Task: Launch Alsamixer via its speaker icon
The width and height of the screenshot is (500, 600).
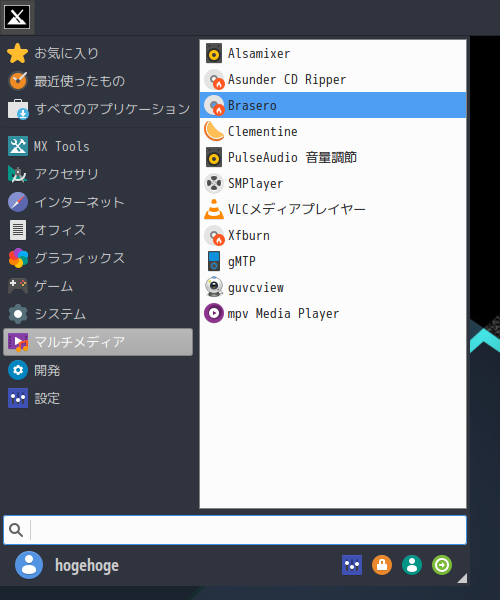Action: coord(214,53)
